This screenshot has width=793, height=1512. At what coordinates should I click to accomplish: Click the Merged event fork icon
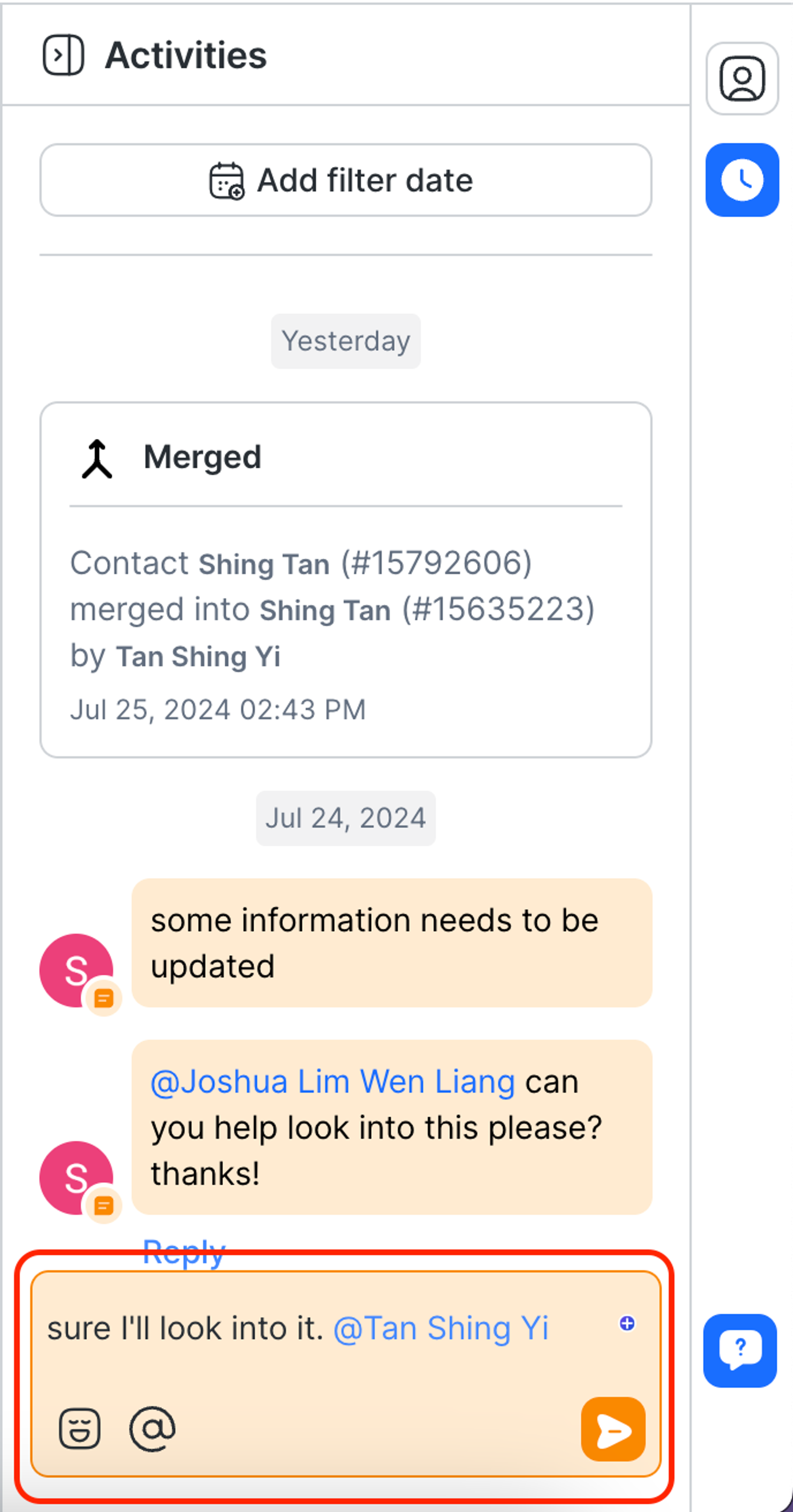[97, 458]
